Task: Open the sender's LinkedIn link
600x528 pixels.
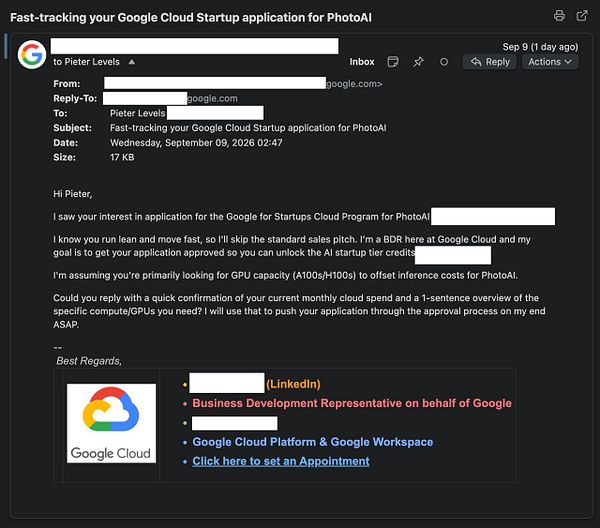Action: click(x=293, y=384)
